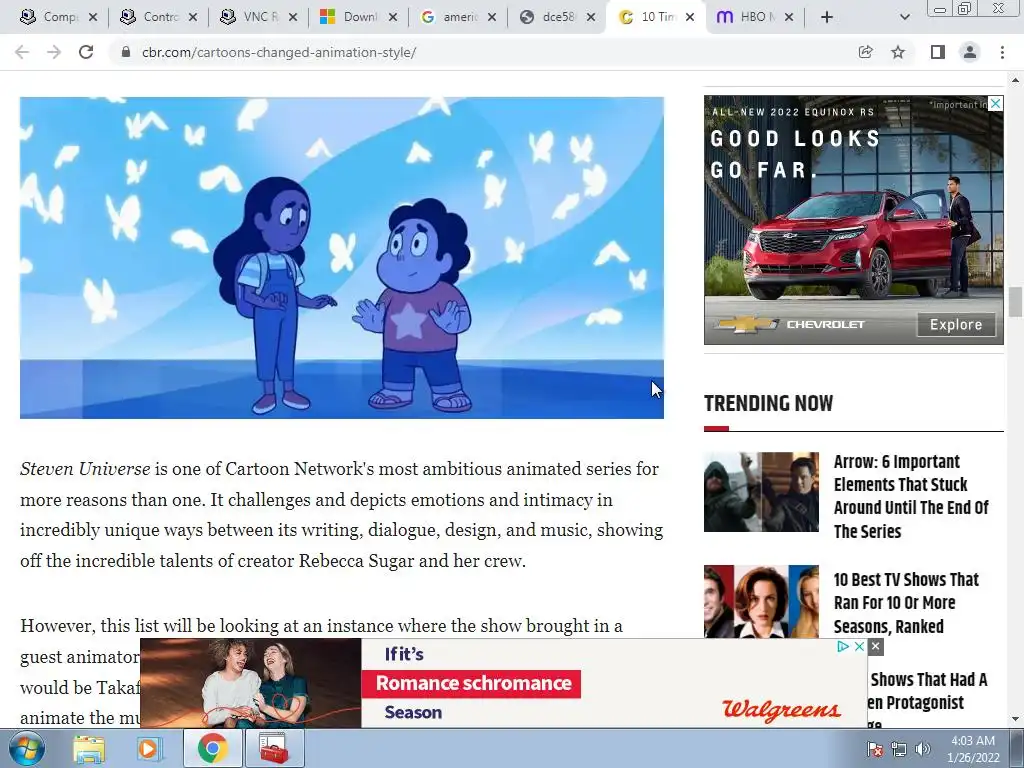Open Chrome three-dot menu

(x=1002, y=52)
